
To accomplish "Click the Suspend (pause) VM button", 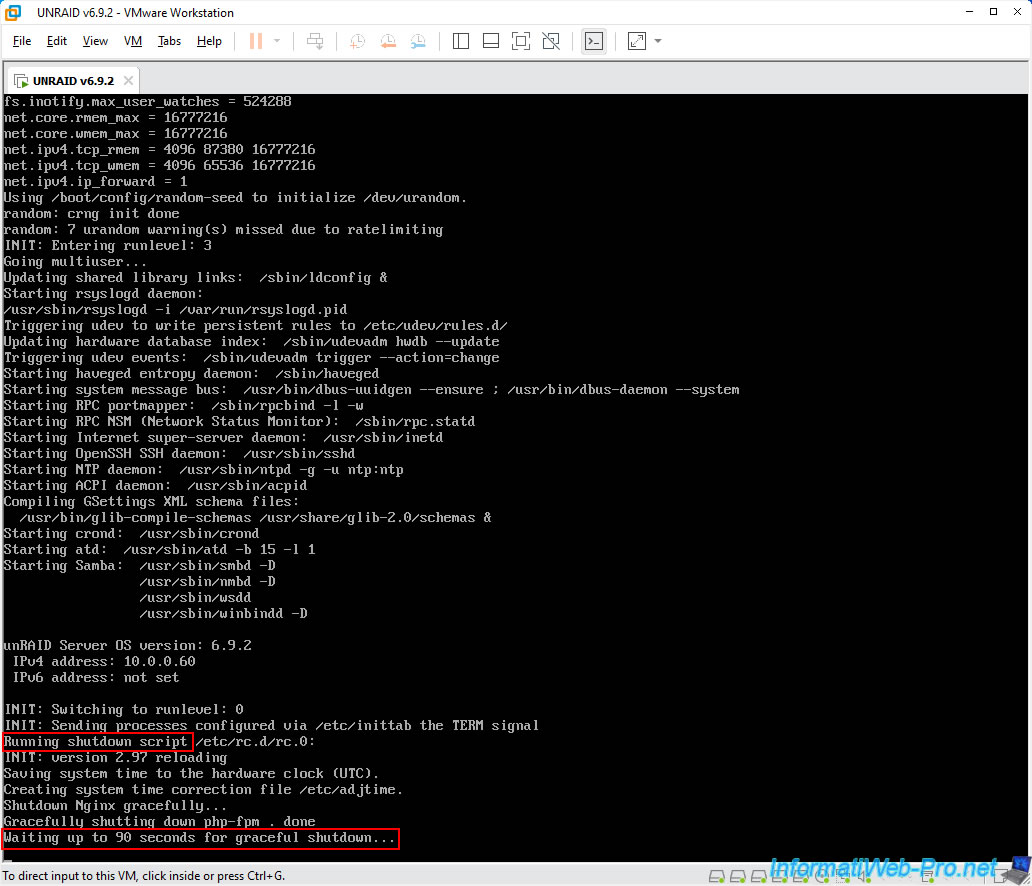I will pyautogui.click(x=255, y=41).
